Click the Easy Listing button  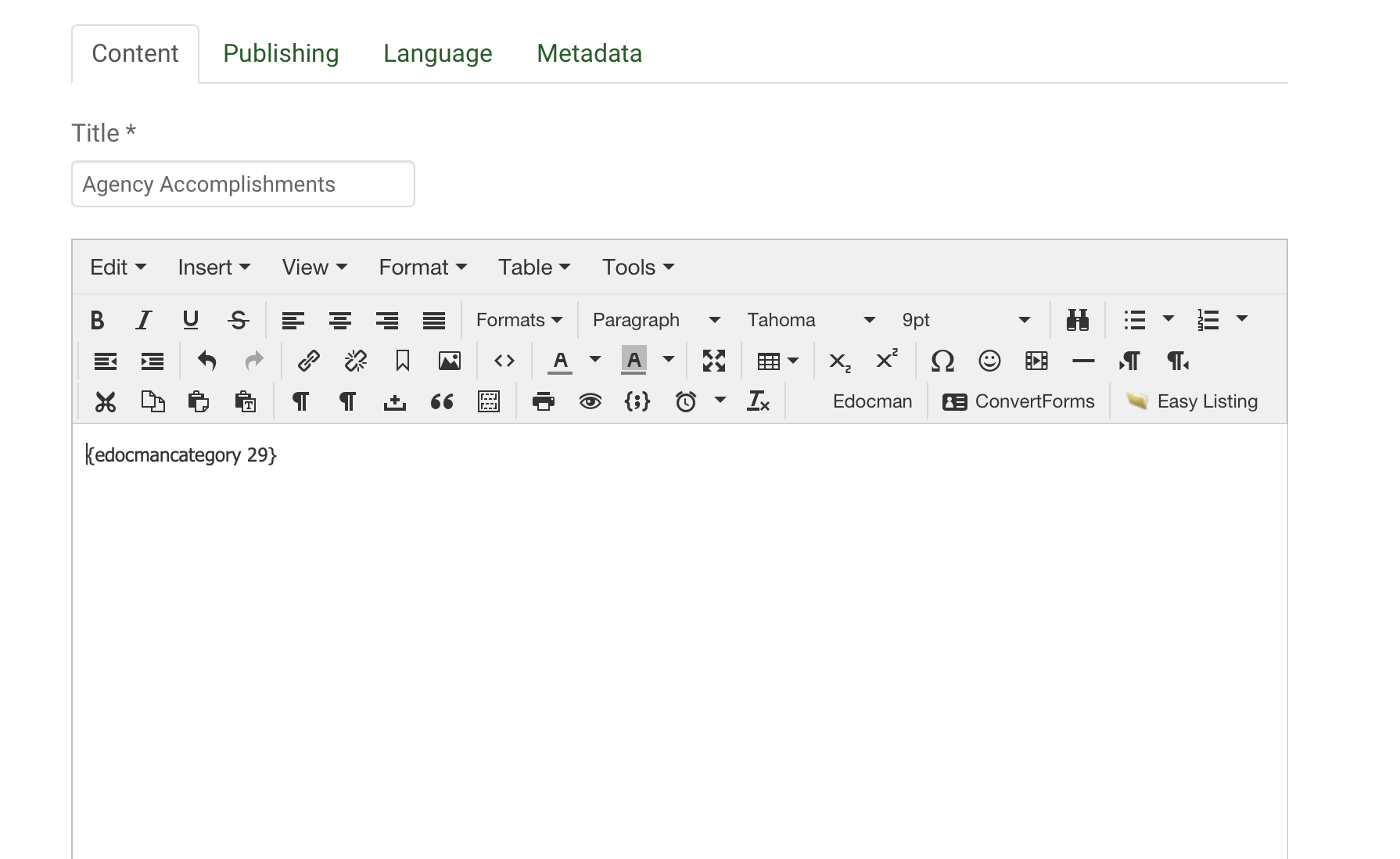(1191, 401)
